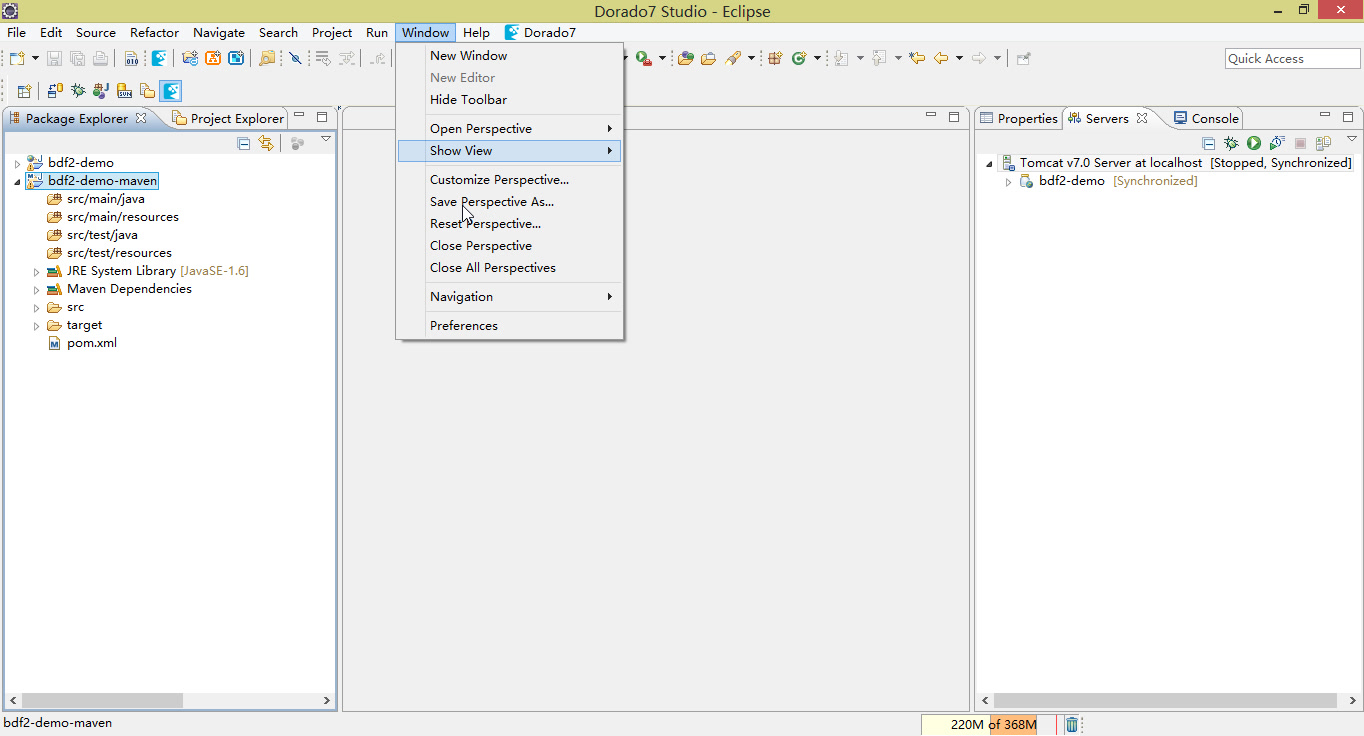Screen dimensions: 1364x736
Task: Start the server in debug mode
Action: (x=1231, y=143)
